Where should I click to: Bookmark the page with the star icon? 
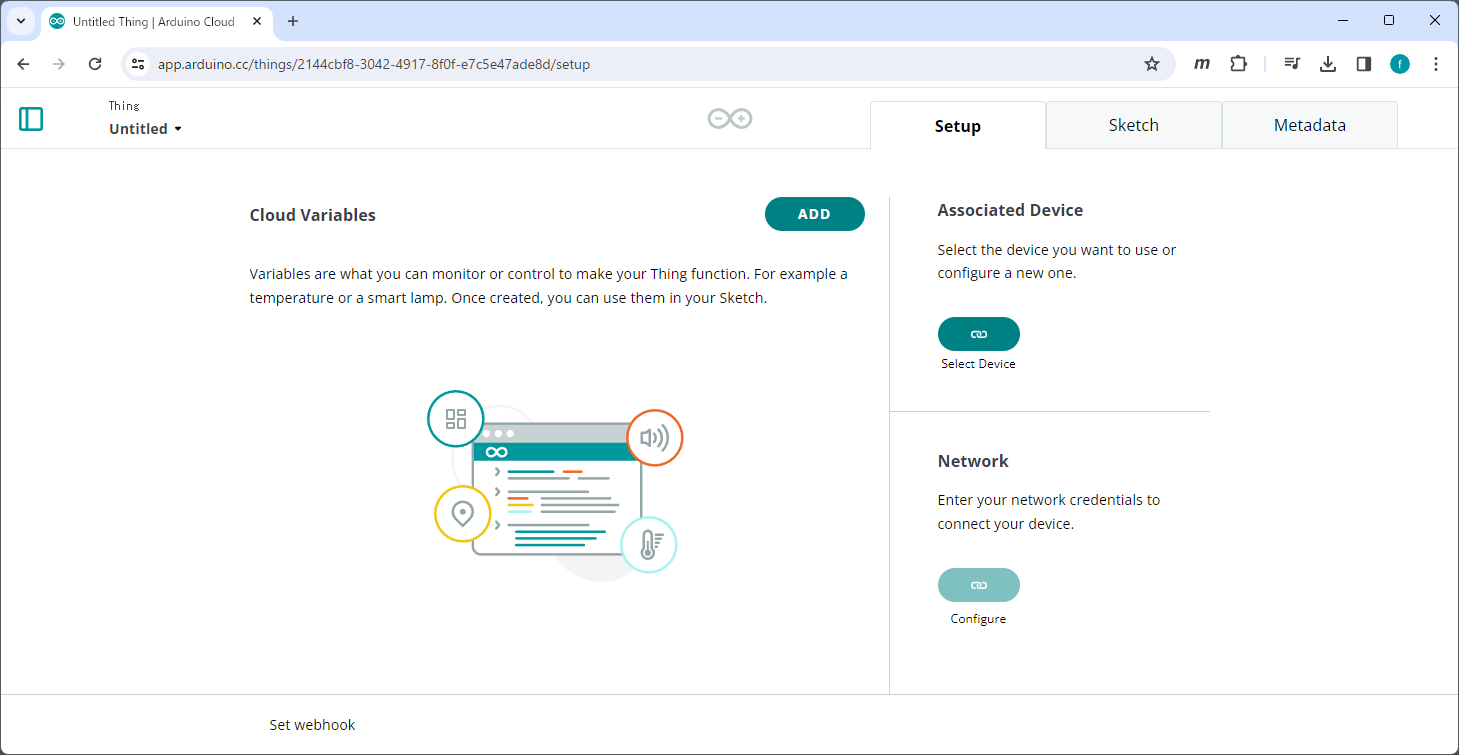pyautogui.click(x=1152, y=63)
